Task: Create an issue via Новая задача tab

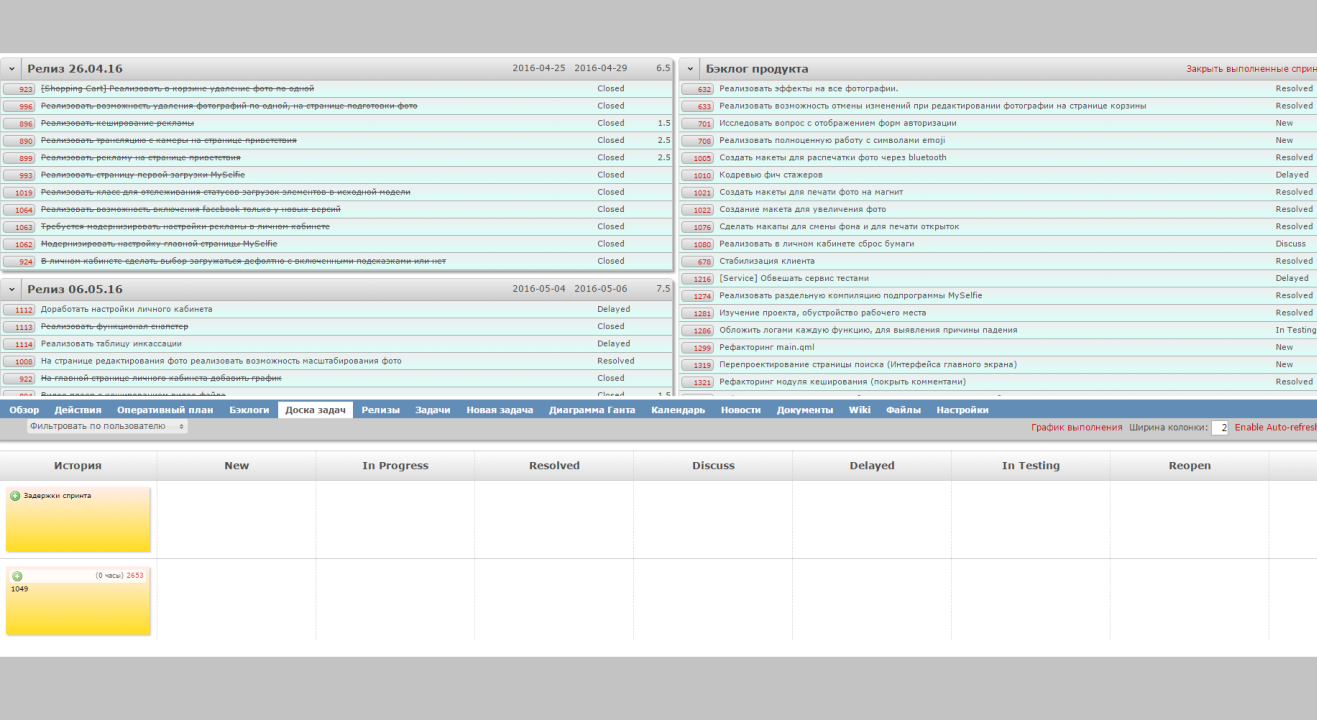Action: (500, 410)
